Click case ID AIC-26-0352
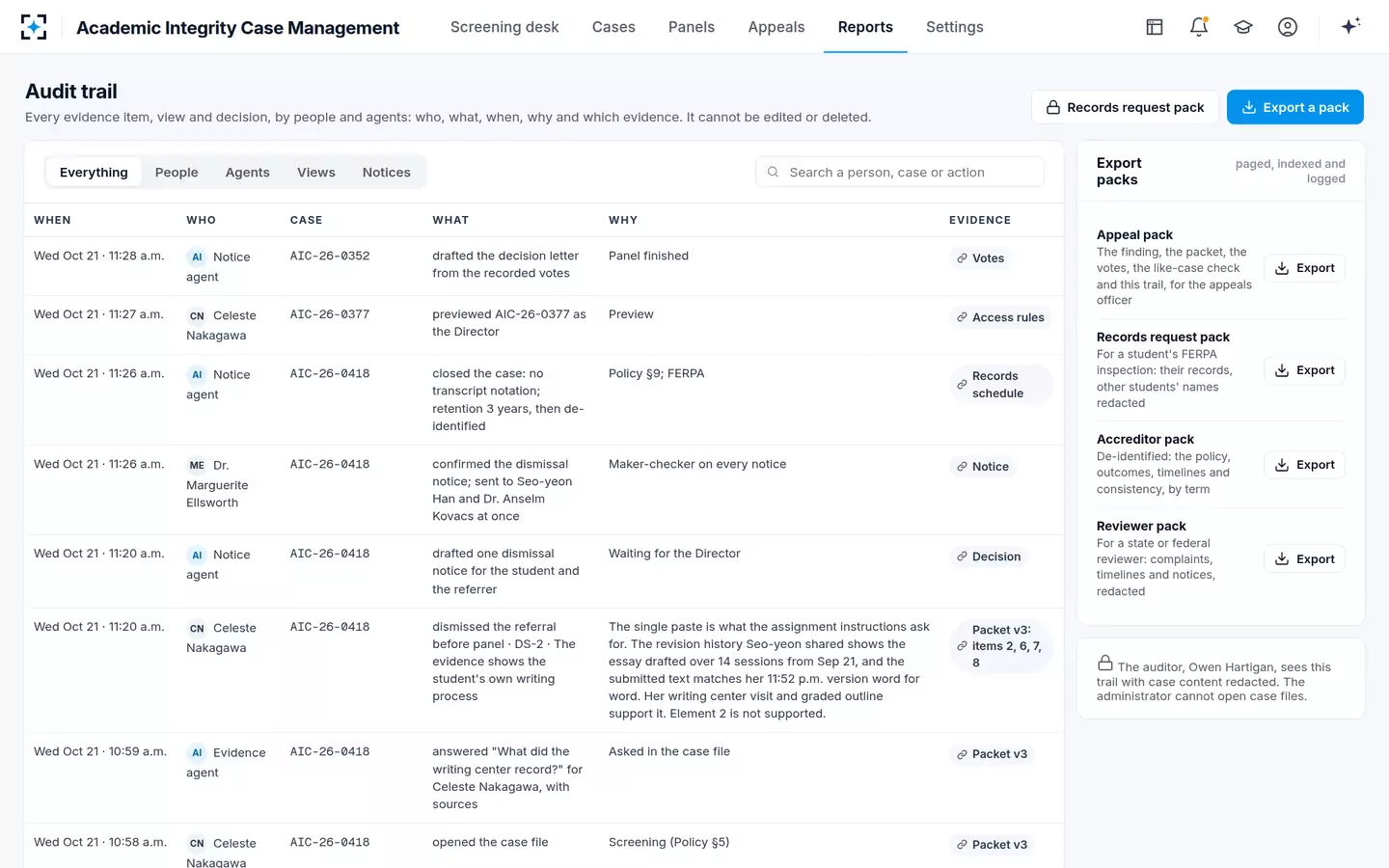 (330, 256)
